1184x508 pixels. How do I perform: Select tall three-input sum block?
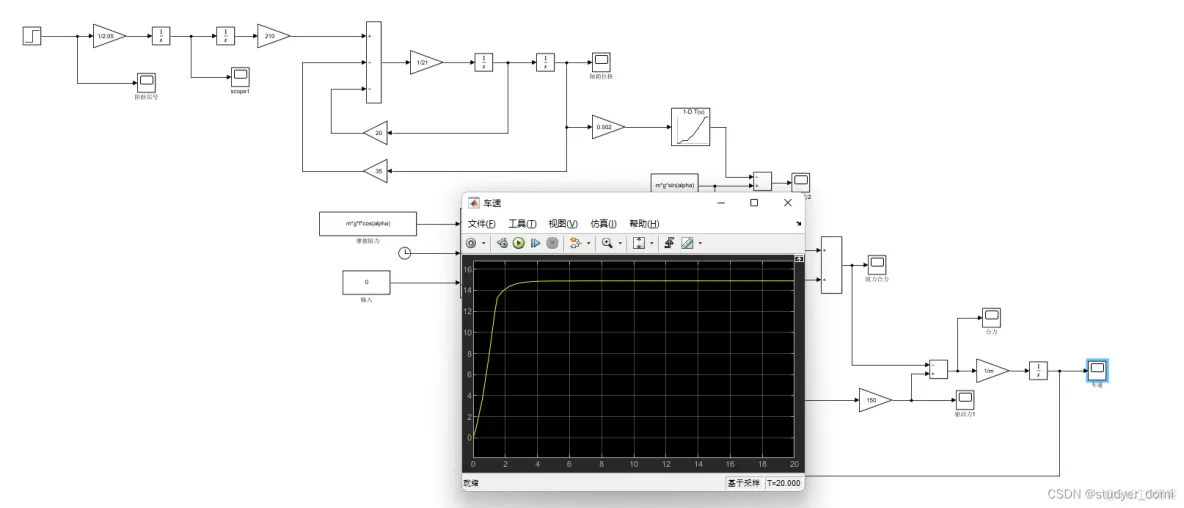[374, 62]
